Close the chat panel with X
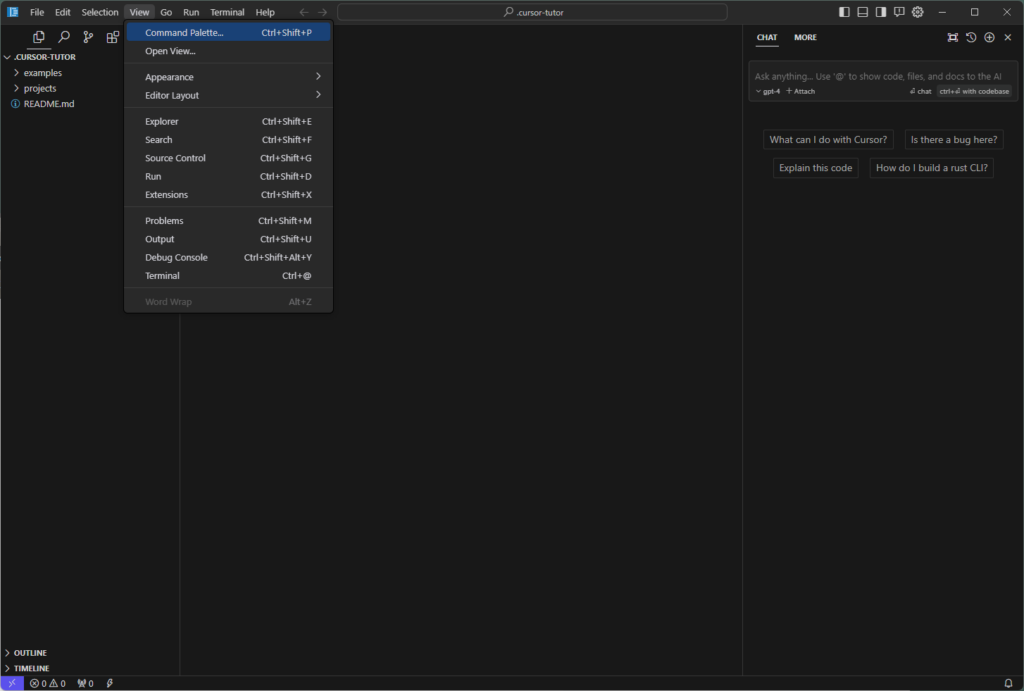1024x691 pixels. pos(1008,37)
